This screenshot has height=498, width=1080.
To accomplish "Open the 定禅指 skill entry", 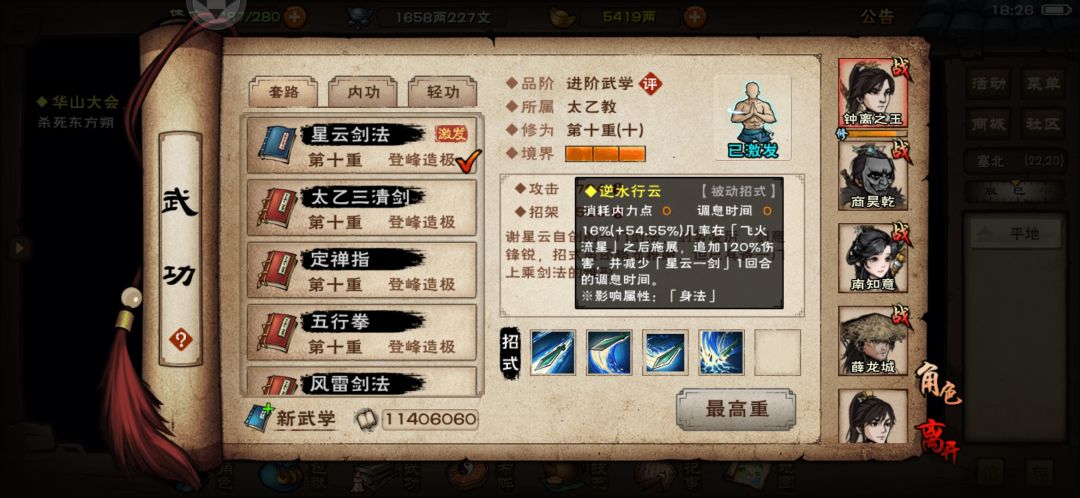I will tap(362, 270).
